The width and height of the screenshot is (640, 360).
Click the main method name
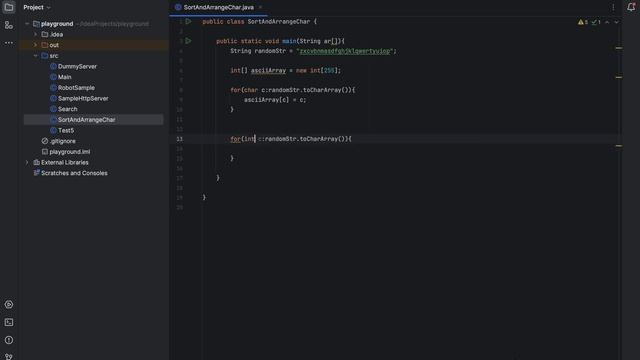[289, 41]
